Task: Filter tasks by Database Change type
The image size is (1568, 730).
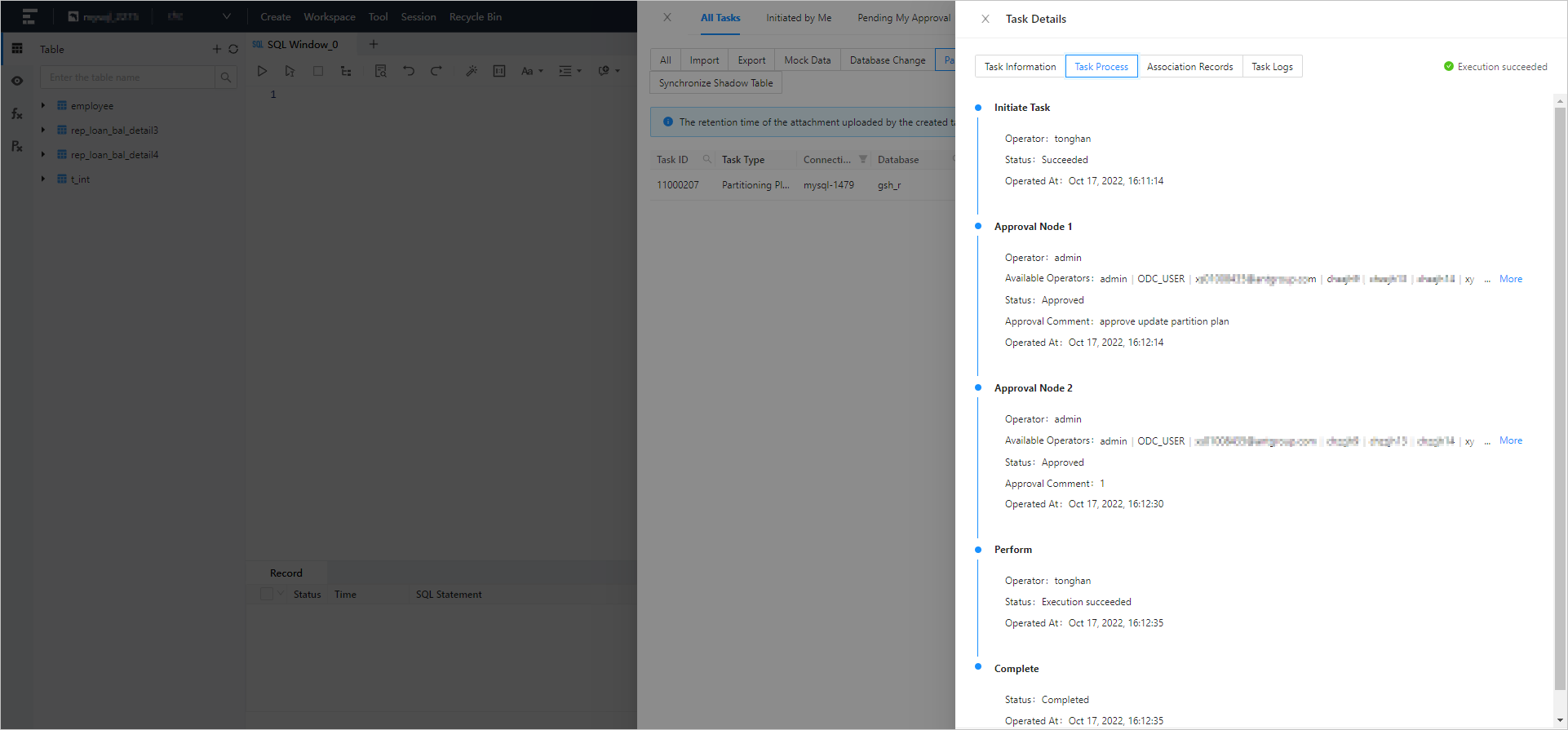Action: 888,60
